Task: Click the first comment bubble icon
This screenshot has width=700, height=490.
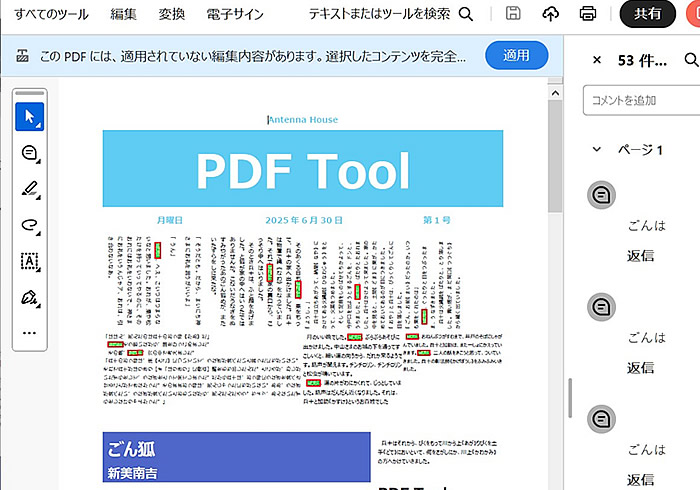Action: click(x=601, y=195)
